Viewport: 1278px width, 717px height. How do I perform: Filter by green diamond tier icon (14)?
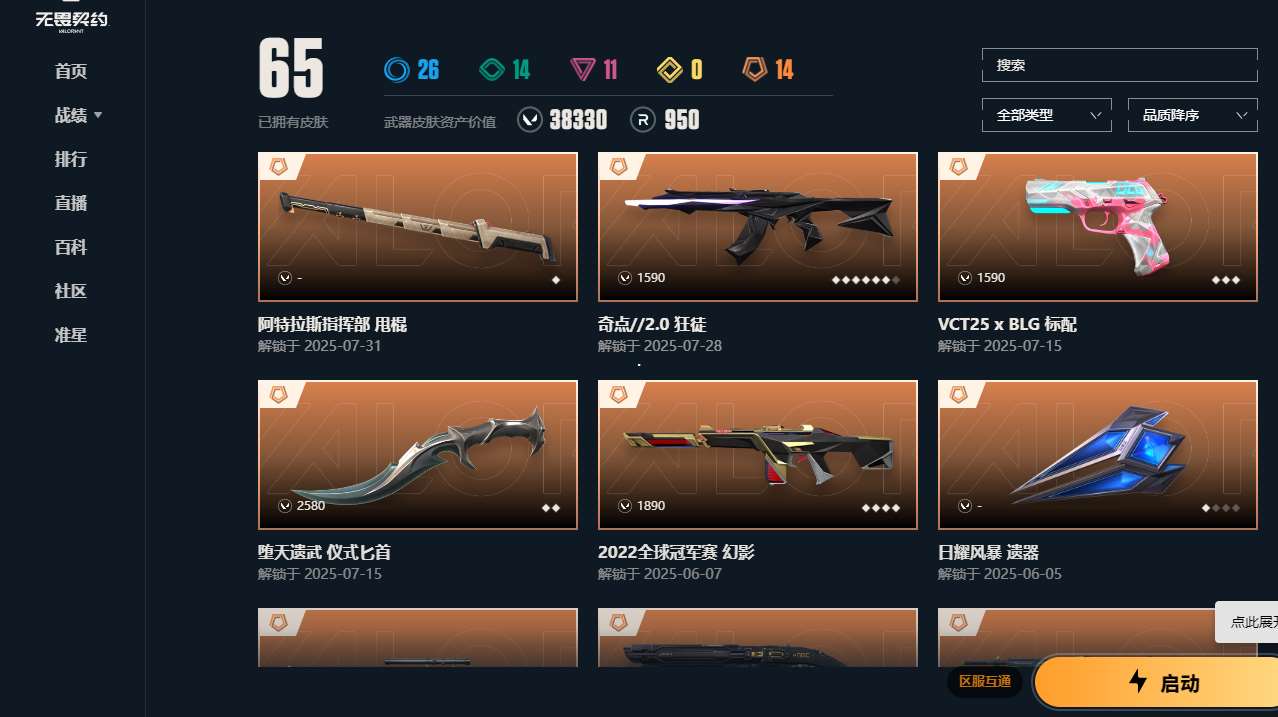(x=491, y=69)
